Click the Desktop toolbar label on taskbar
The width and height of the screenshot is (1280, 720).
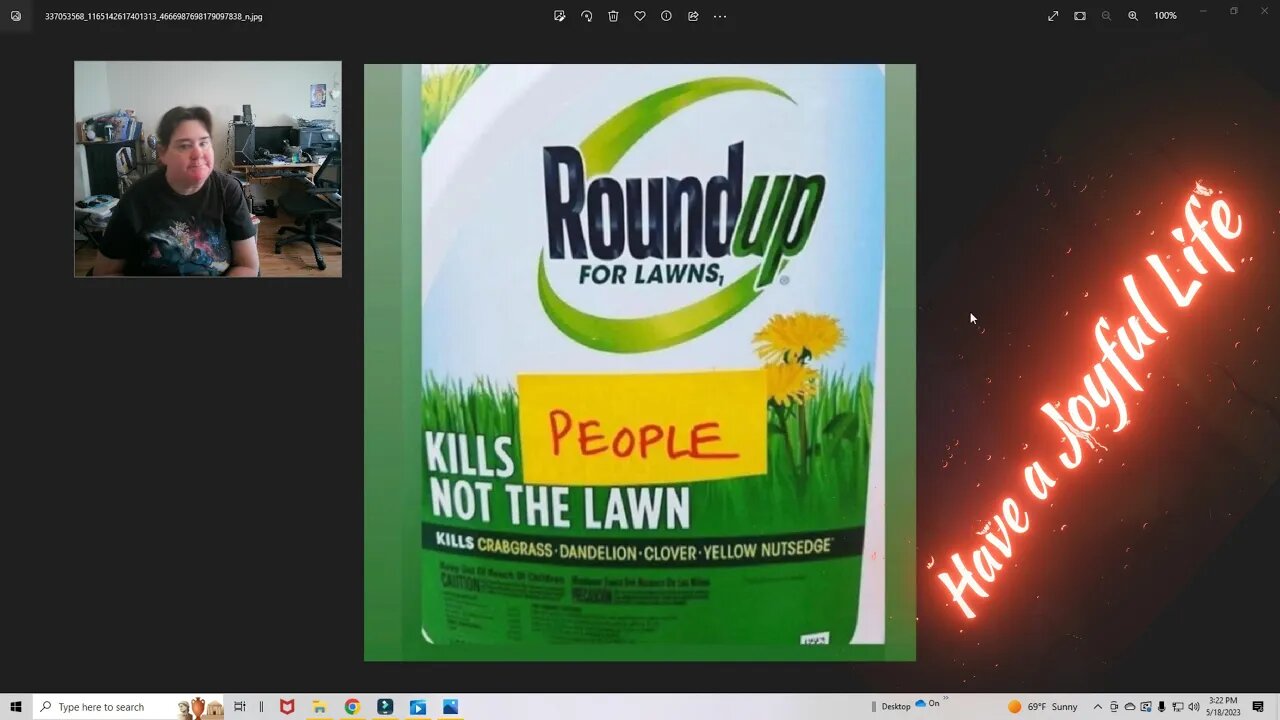coord(896,707)
